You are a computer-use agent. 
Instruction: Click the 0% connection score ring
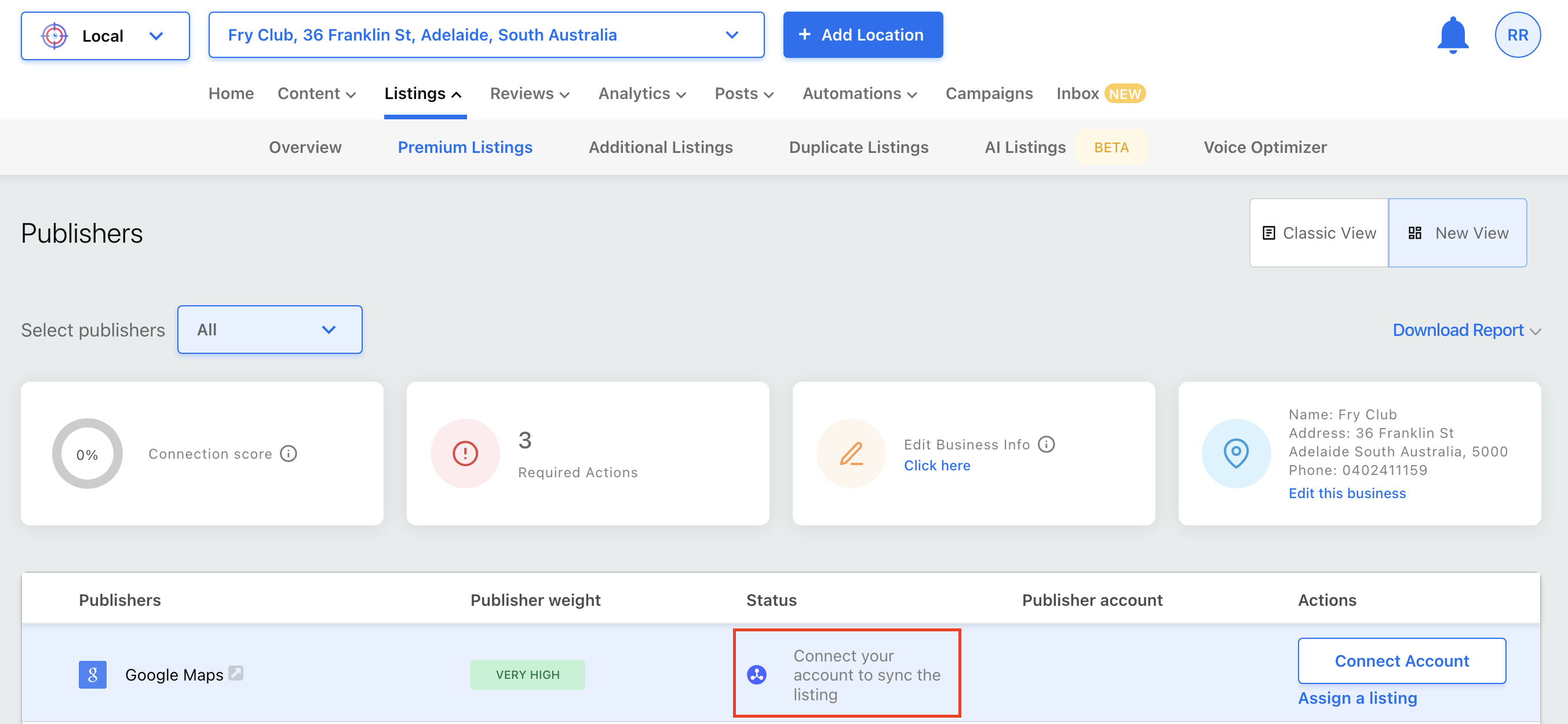point(87,454)
